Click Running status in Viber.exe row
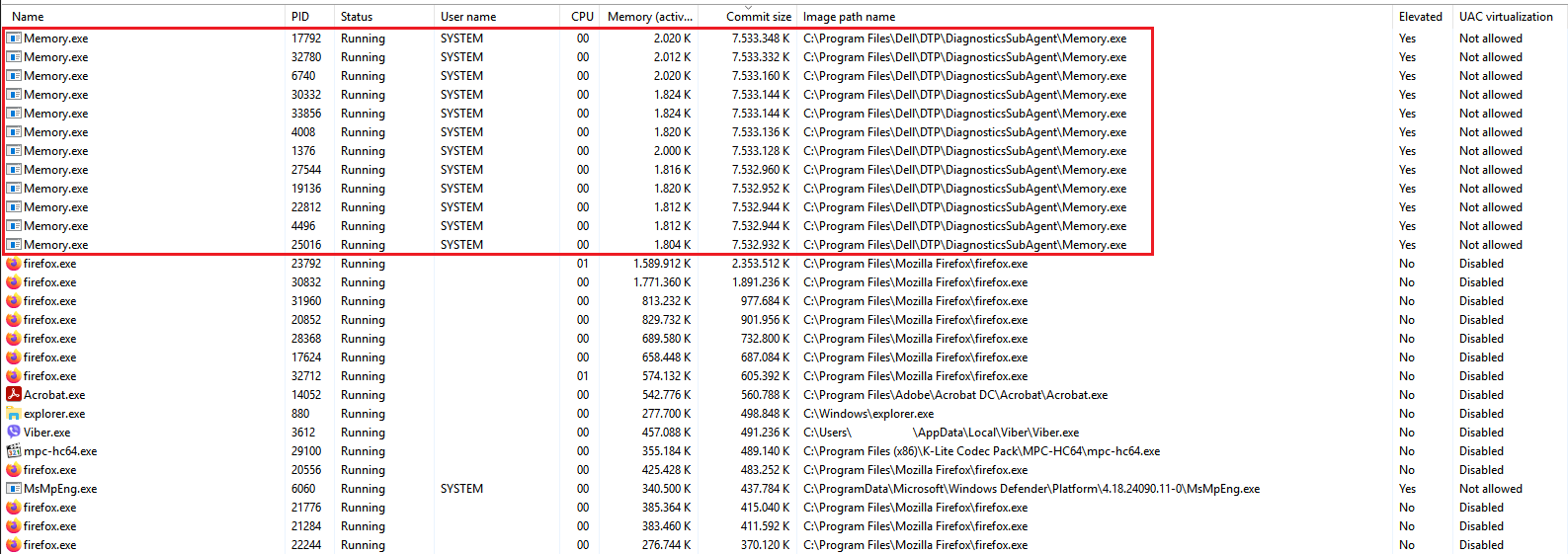The width and height of the screenshot is (1568, 554). [363, 433]
